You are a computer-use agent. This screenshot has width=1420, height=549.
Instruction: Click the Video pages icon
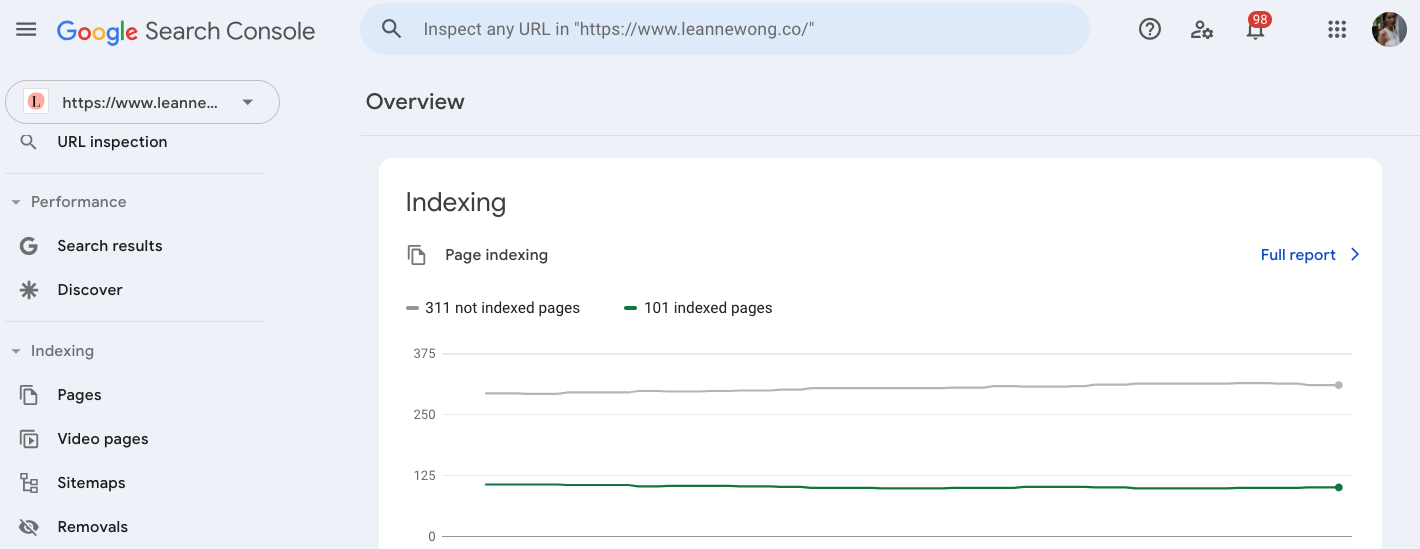pyautogui.click(x=29, y=439)
